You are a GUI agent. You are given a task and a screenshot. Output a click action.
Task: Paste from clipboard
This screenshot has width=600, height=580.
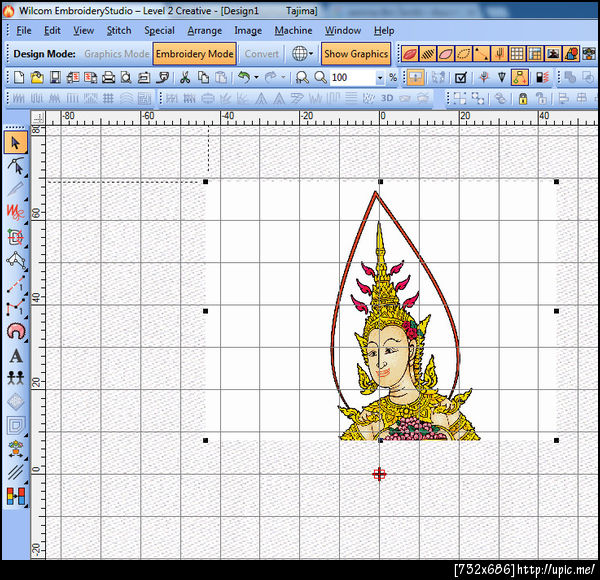[221, 78]
